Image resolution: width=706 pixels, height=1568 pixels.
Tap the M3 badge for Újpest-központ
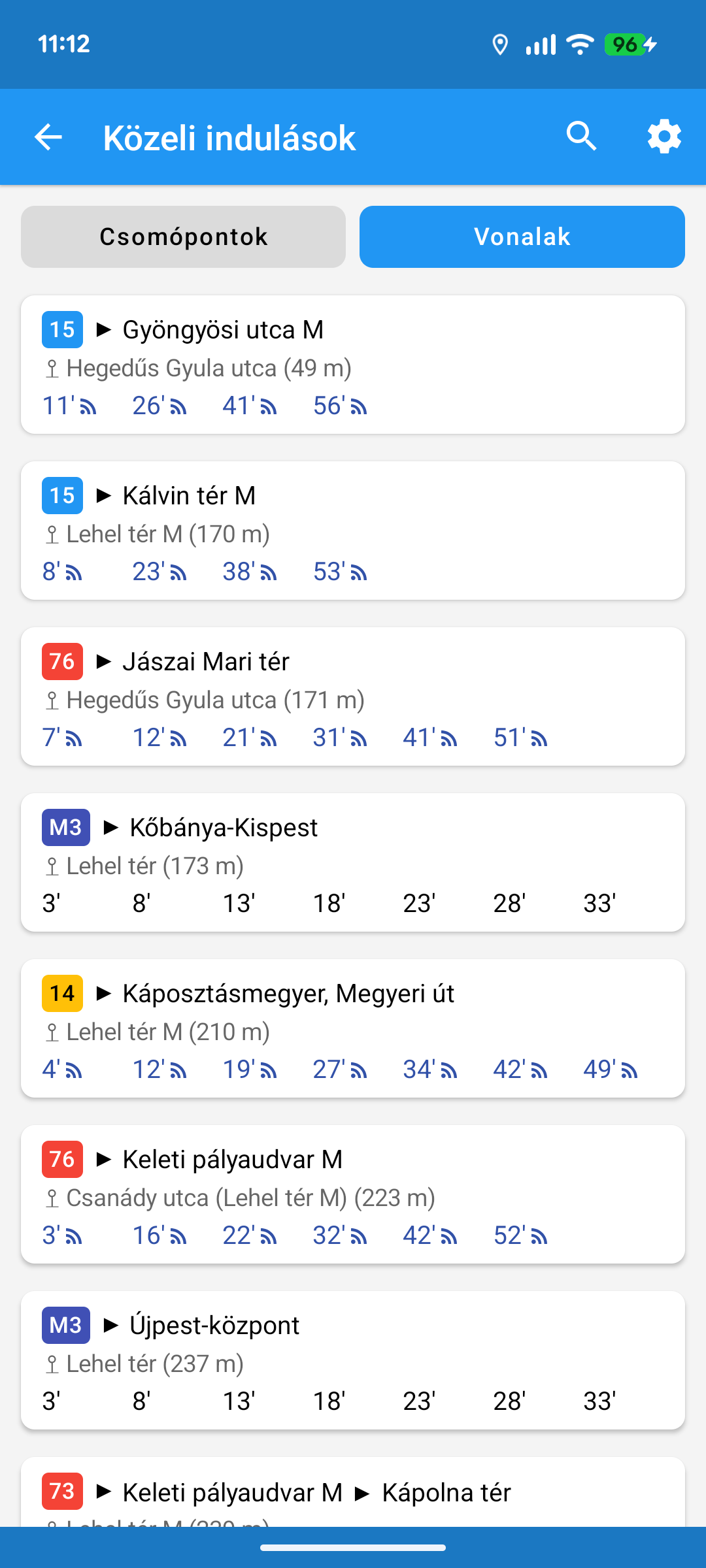tap(65, 1325)
